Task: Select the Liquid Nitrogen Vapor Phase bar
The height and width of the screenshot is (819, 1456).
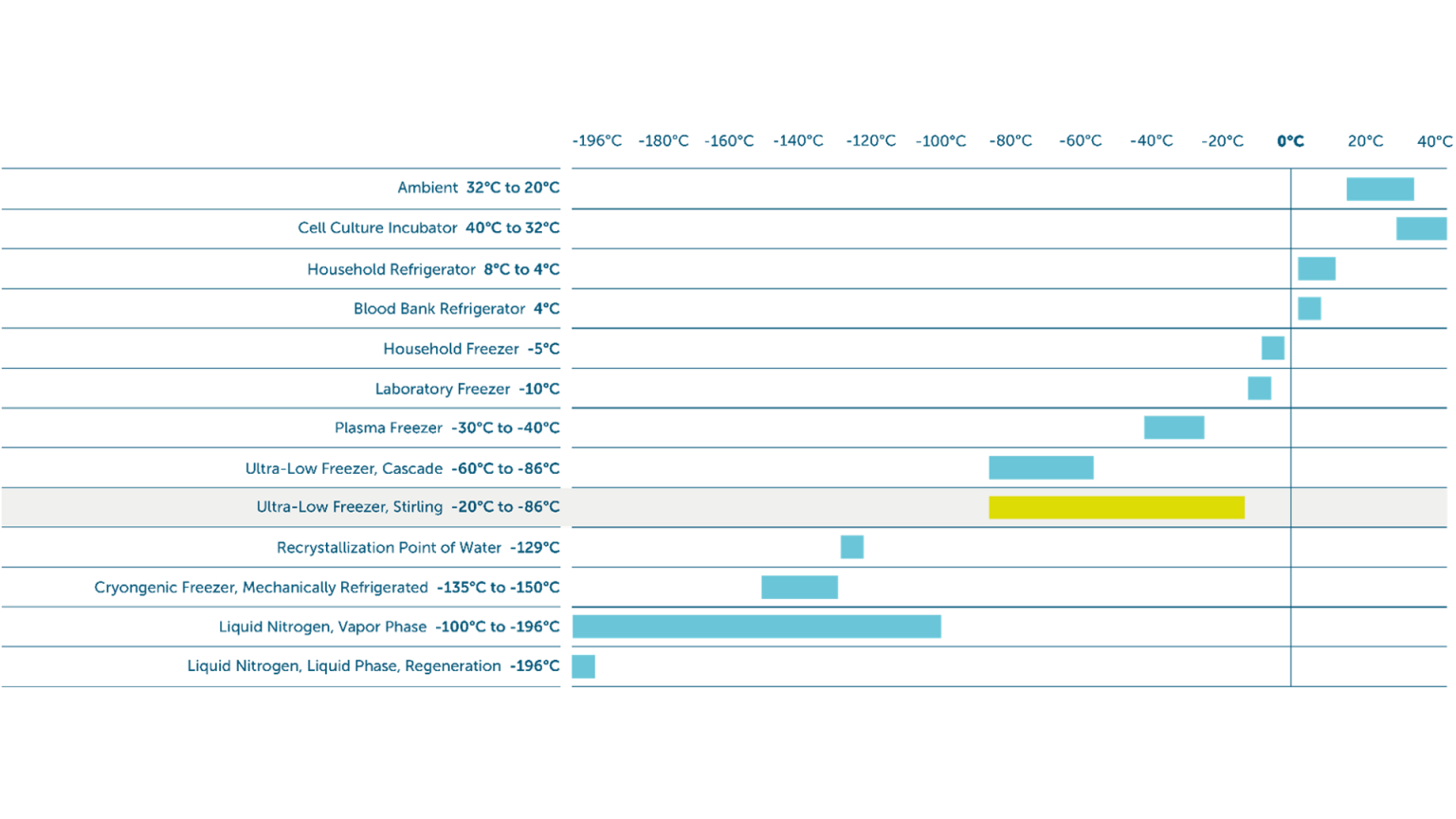Action: pyautogui.click(x=756, y=627)
